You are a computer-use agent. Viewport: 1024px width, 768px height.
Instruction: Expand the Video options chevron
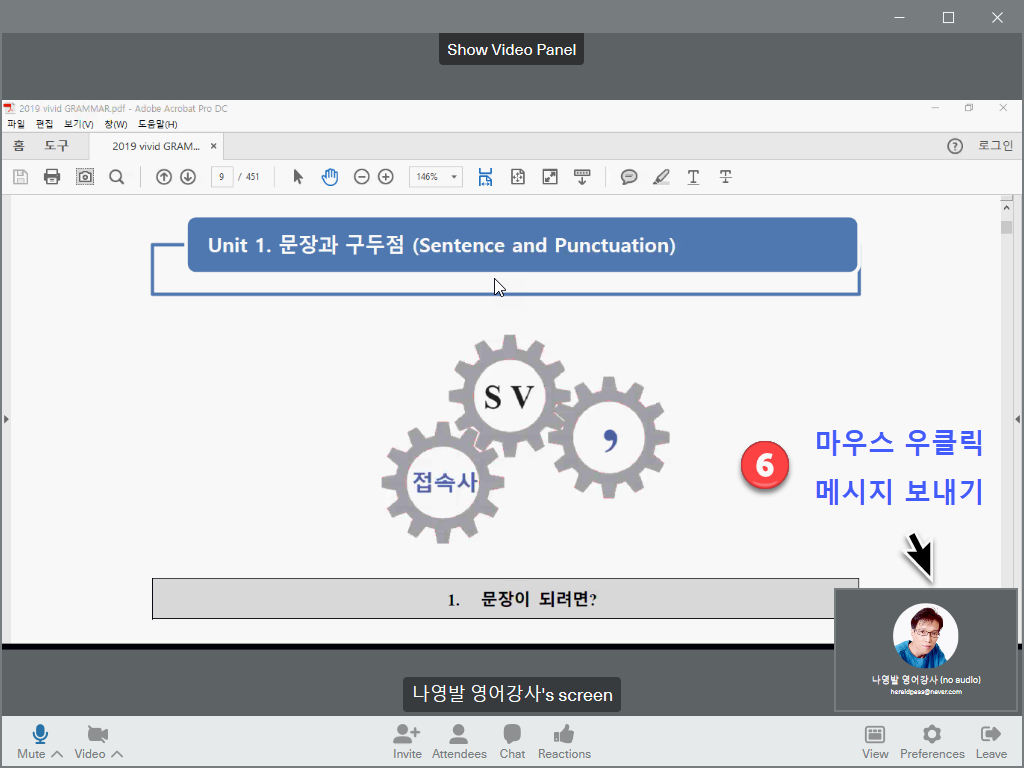point(117,754)
